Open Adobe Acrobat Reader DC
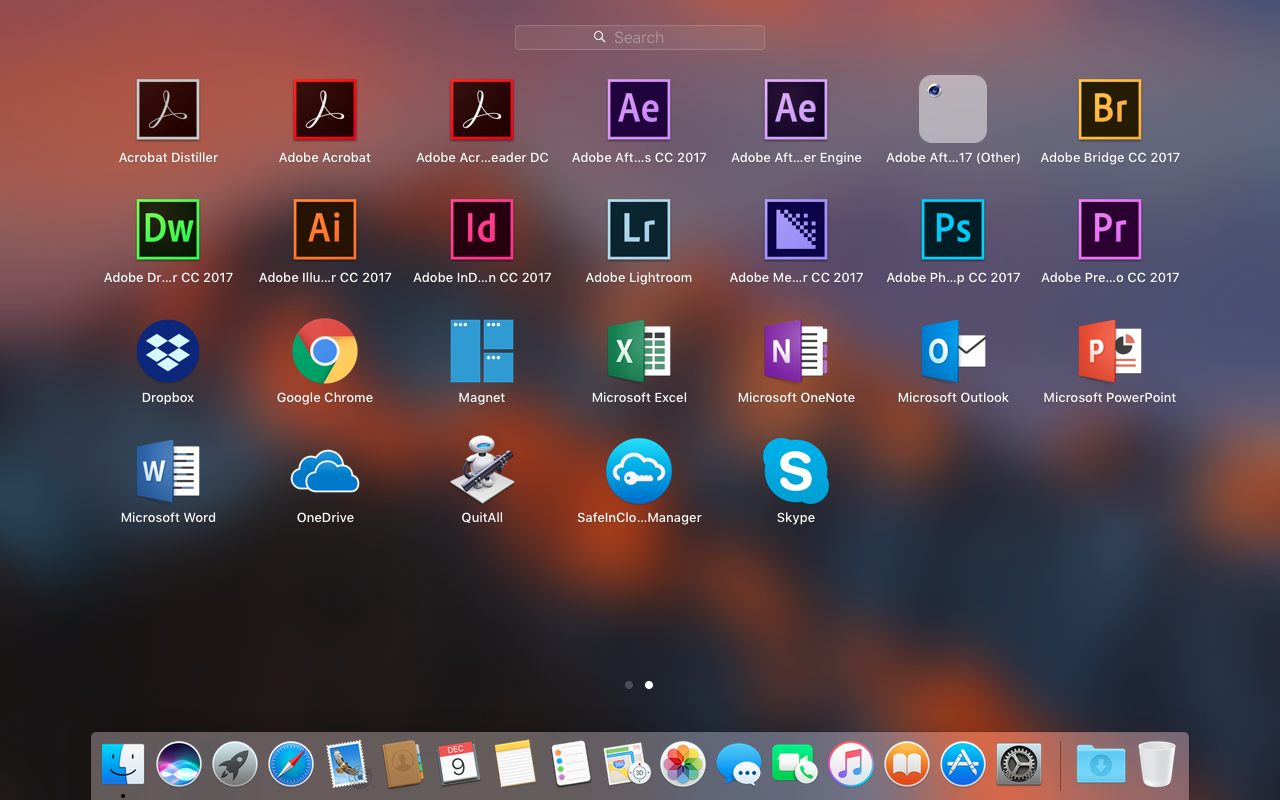Screen dimensions: 1280x800 point(482,109)
